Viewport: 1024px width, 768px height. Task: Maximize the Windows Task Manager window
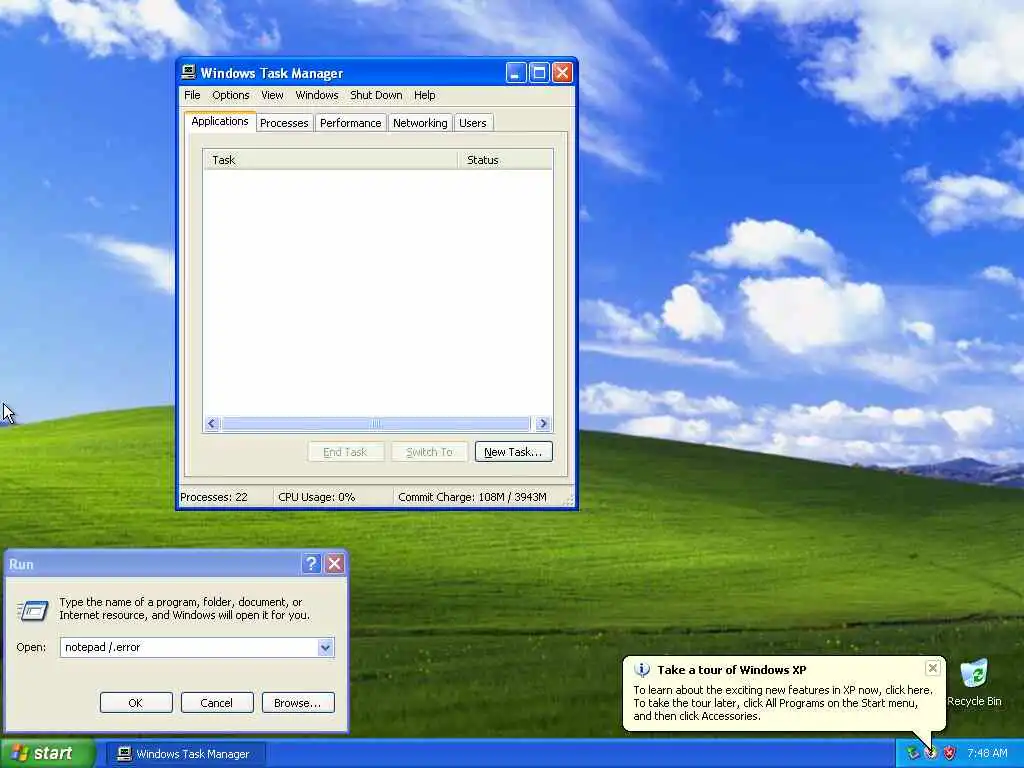coord(539,72)
